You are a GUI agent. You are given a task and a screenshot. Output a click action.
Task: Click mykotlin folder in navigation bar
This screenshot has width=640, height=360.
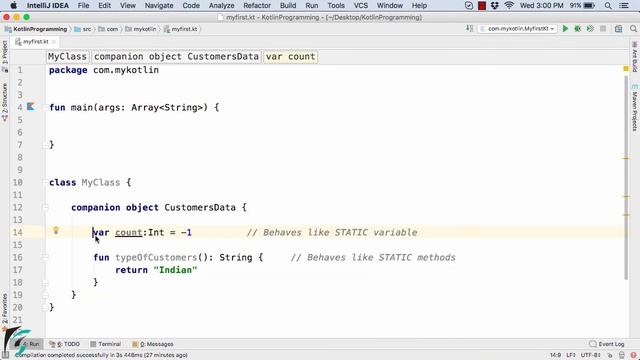(141, 29)
